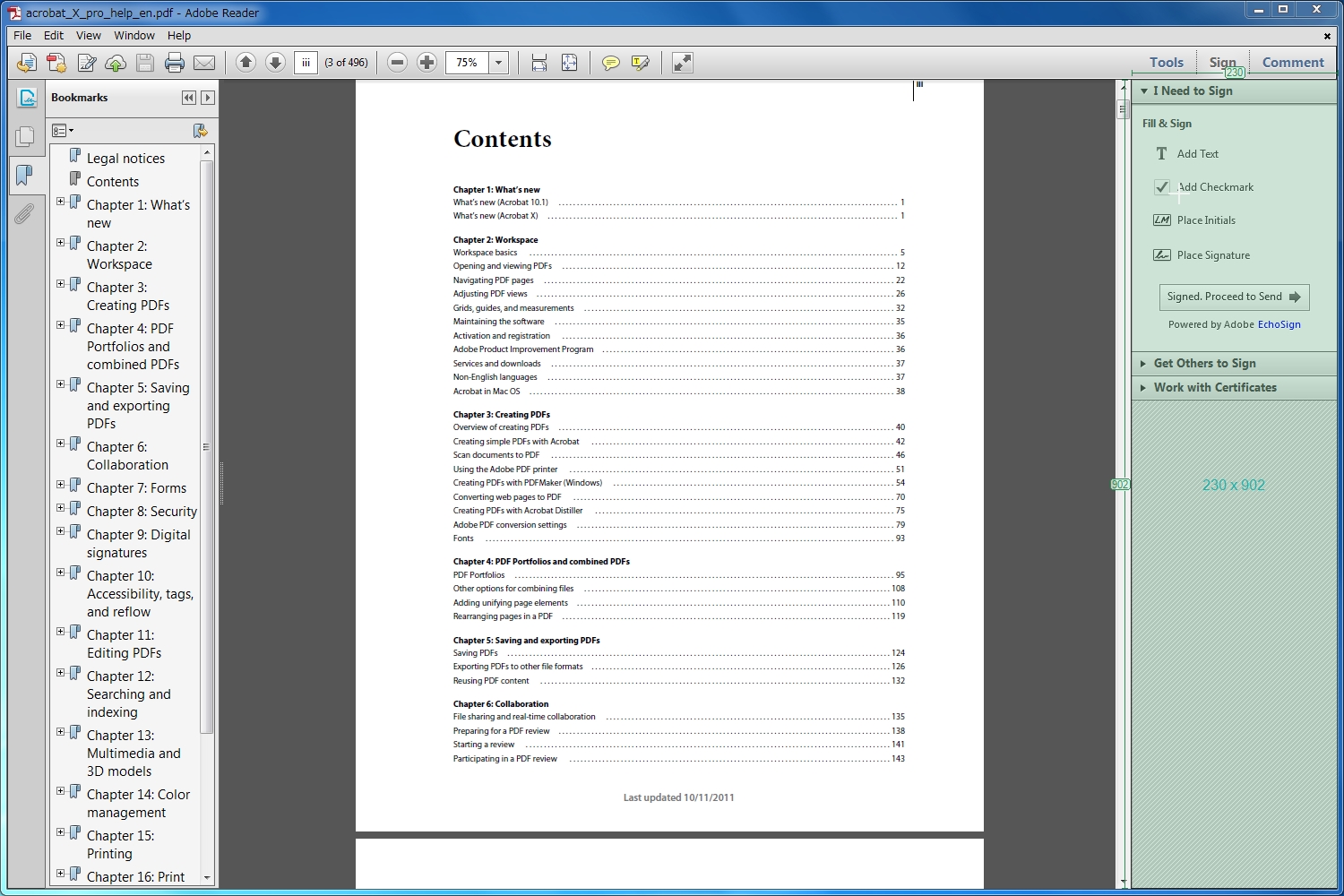Click the Add Text T icon
Screen dimensions: 1344x896
point(1162,154)
